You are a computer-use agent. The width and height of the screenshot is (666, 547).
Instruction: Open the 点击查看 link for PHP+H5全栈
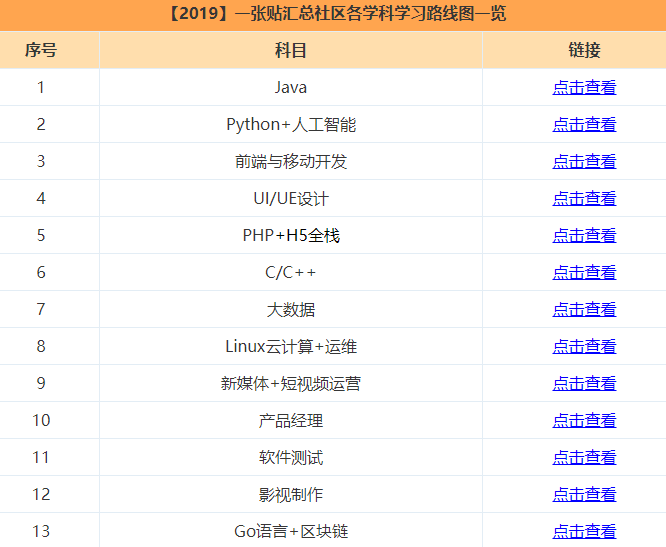[x=584, y=235]
